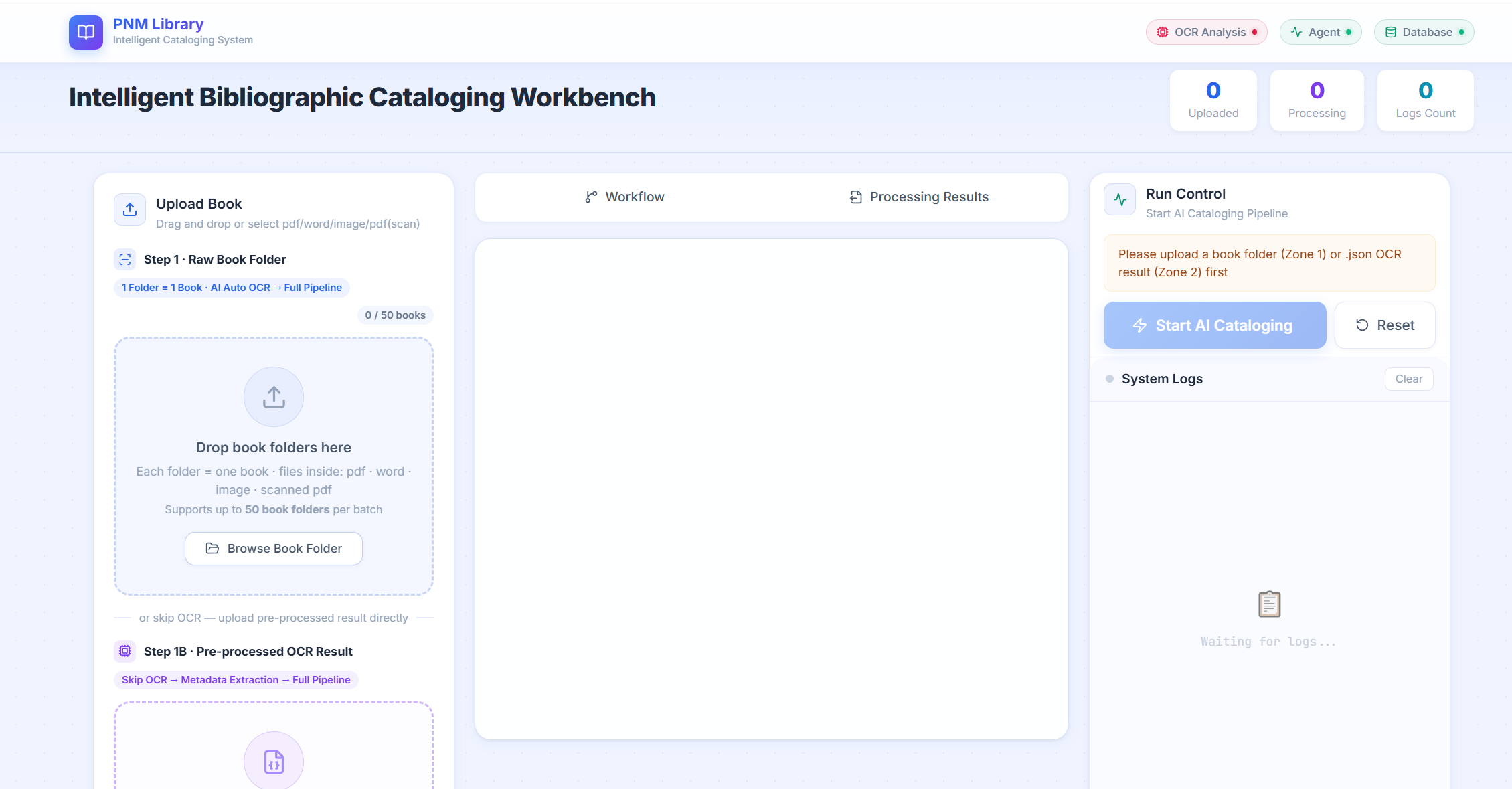
Task: Click the Logs Count card
Action: pos(1425,100)
